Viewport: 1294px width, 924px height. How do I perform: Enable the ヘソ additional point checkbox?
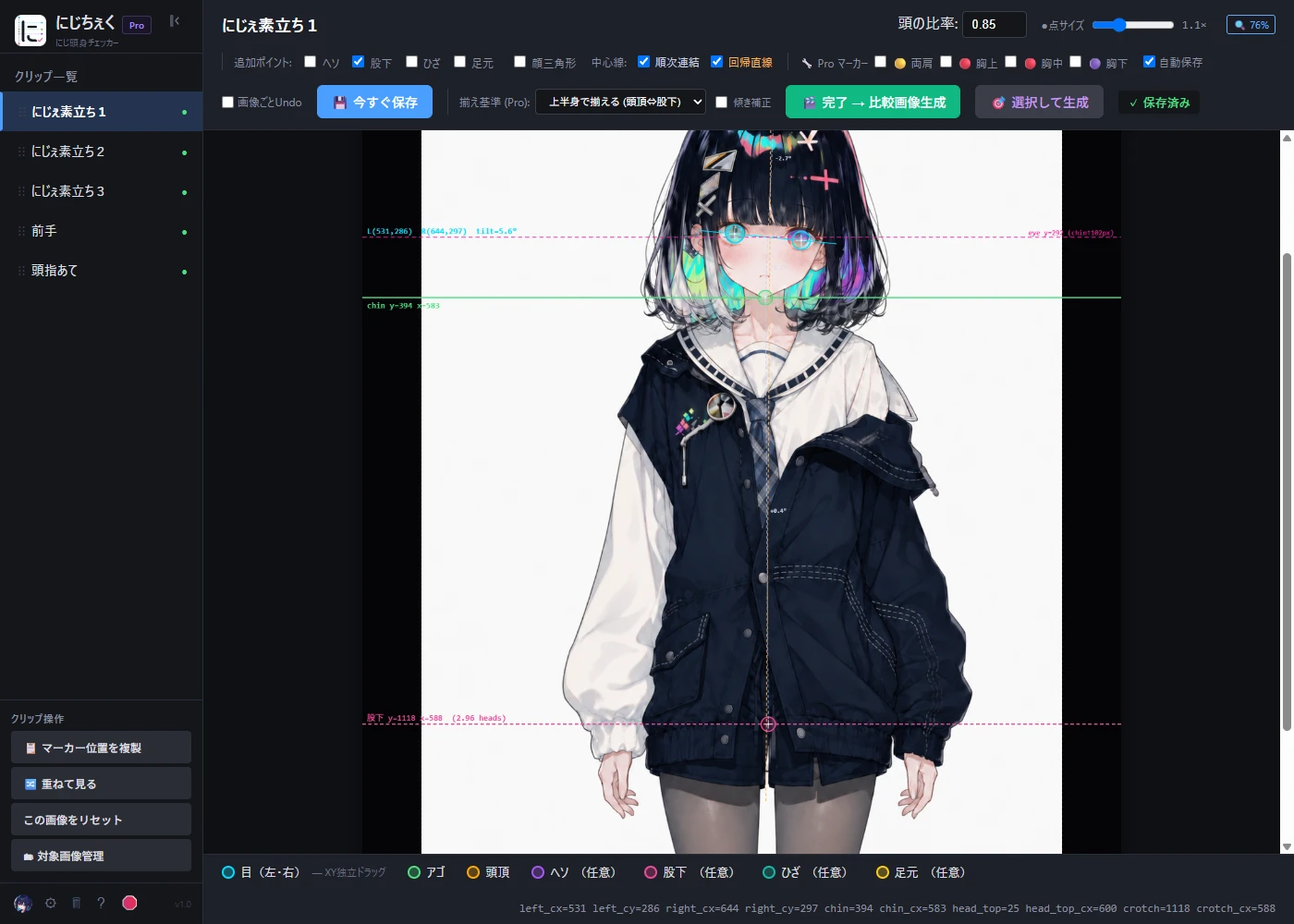[311, 62]
